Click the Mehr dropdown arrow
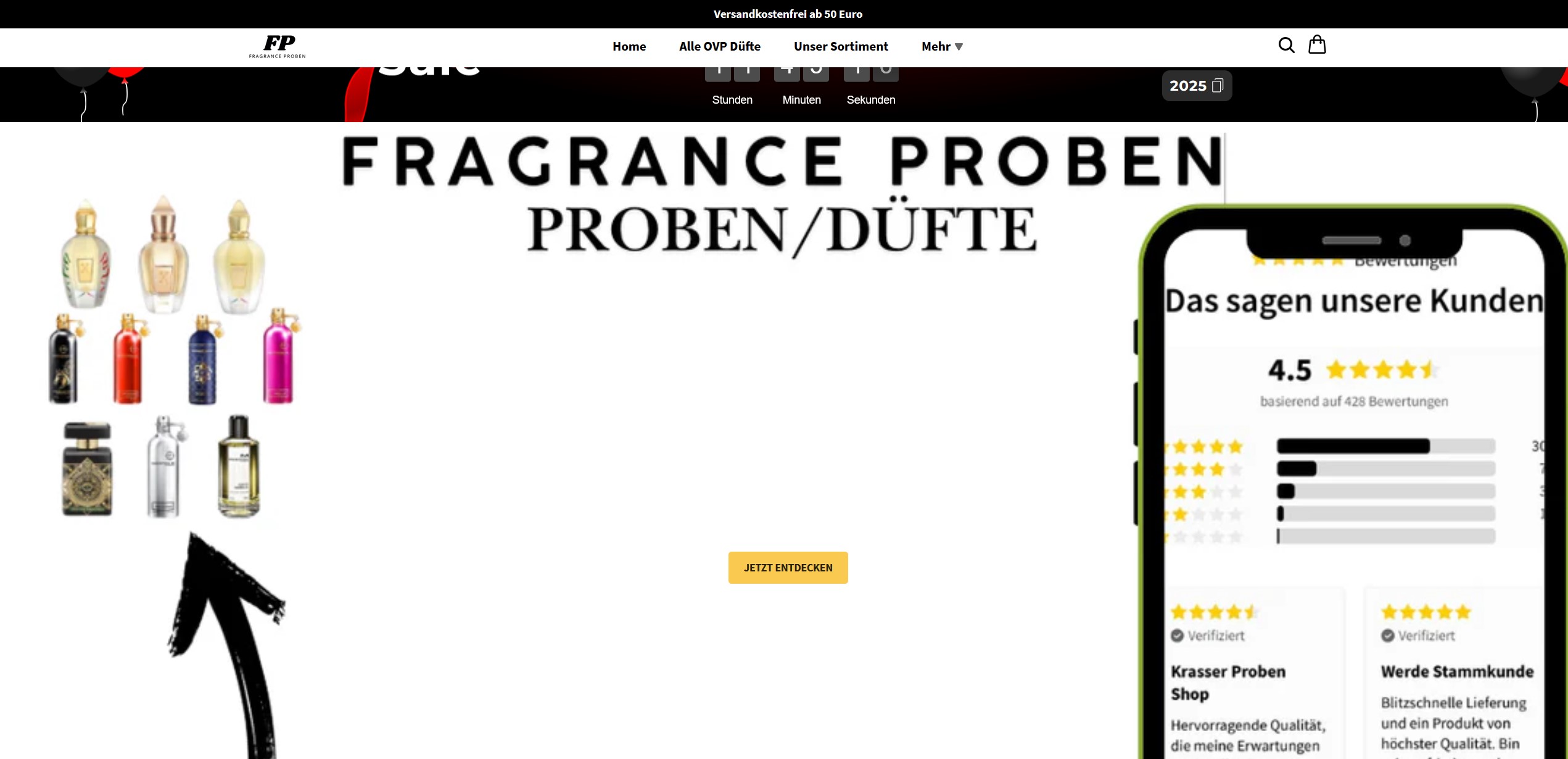Viewport: 1568px width, 759px height. click(959, 47)
